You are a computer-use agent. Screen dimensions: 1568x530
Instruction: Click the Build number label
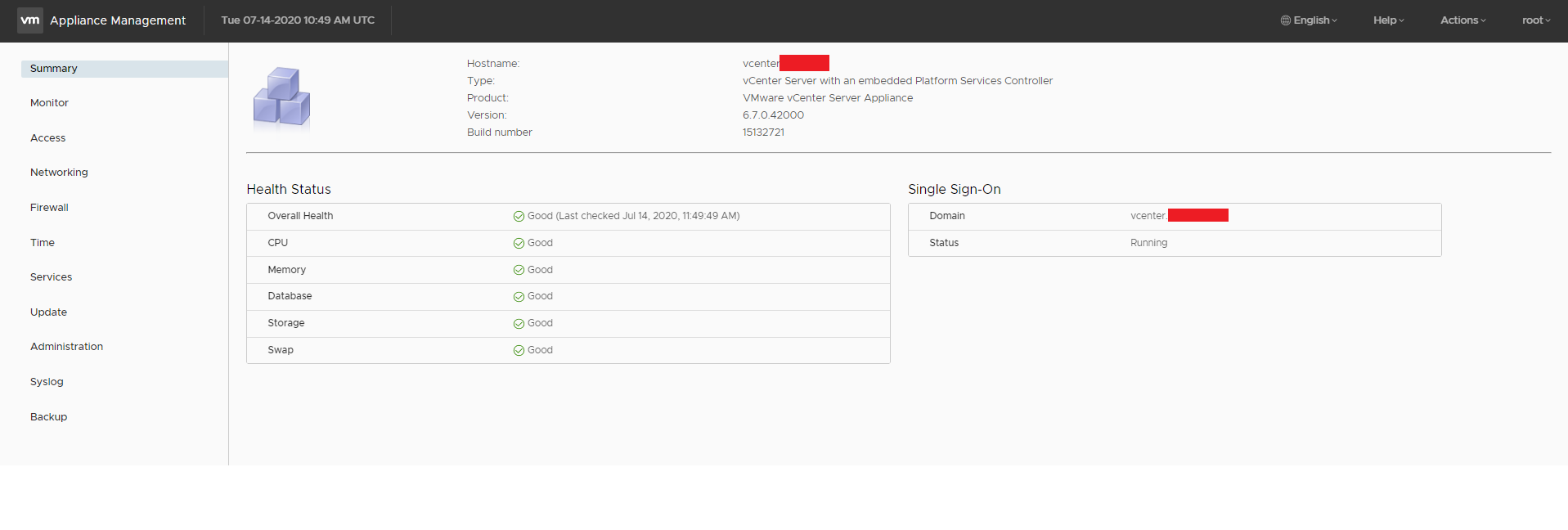click(500, 132)
